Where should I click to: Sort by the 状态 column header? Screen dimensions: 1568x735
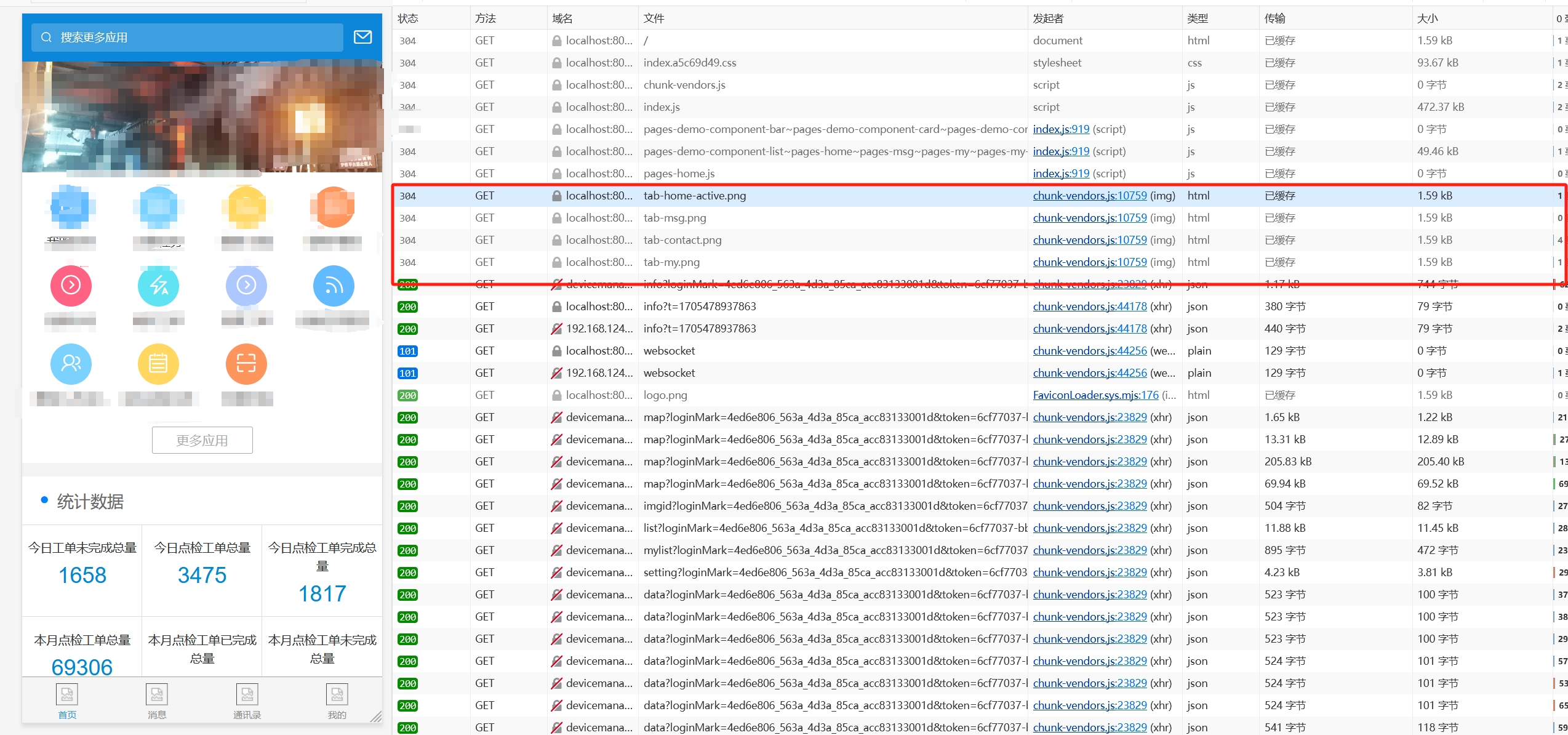[408, 18]
